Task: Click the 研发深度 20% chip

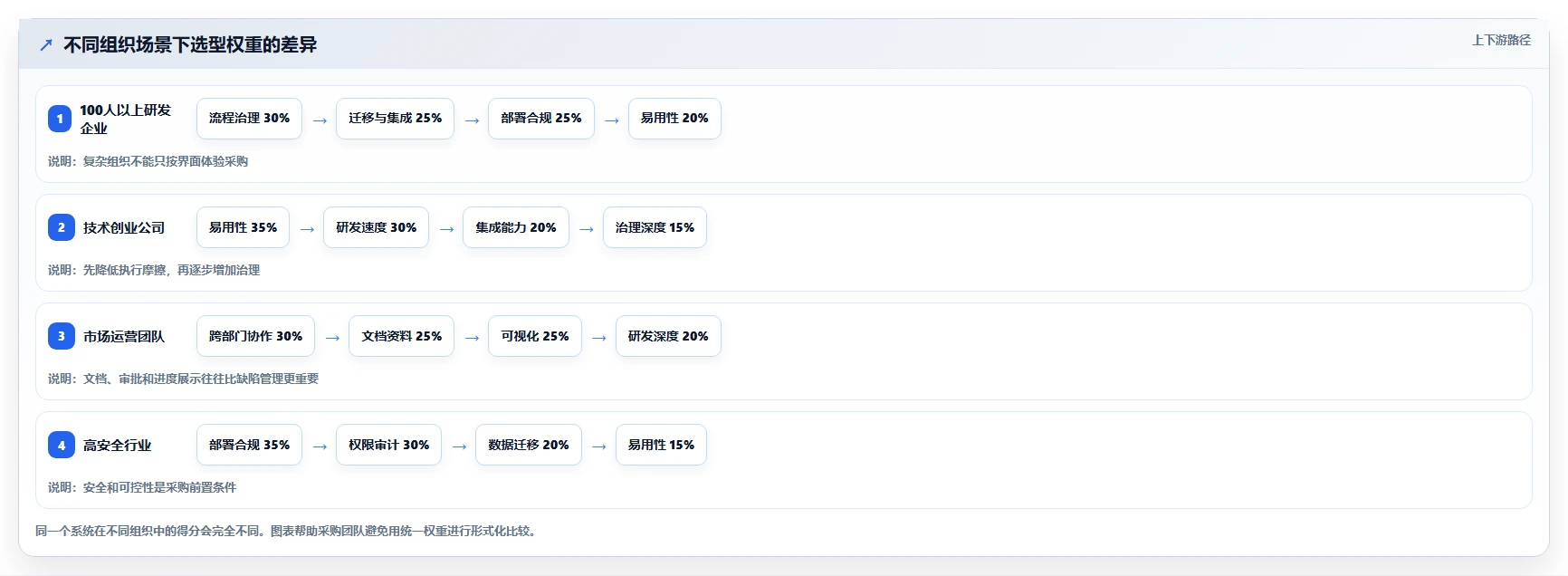Action: coord(668,336)
